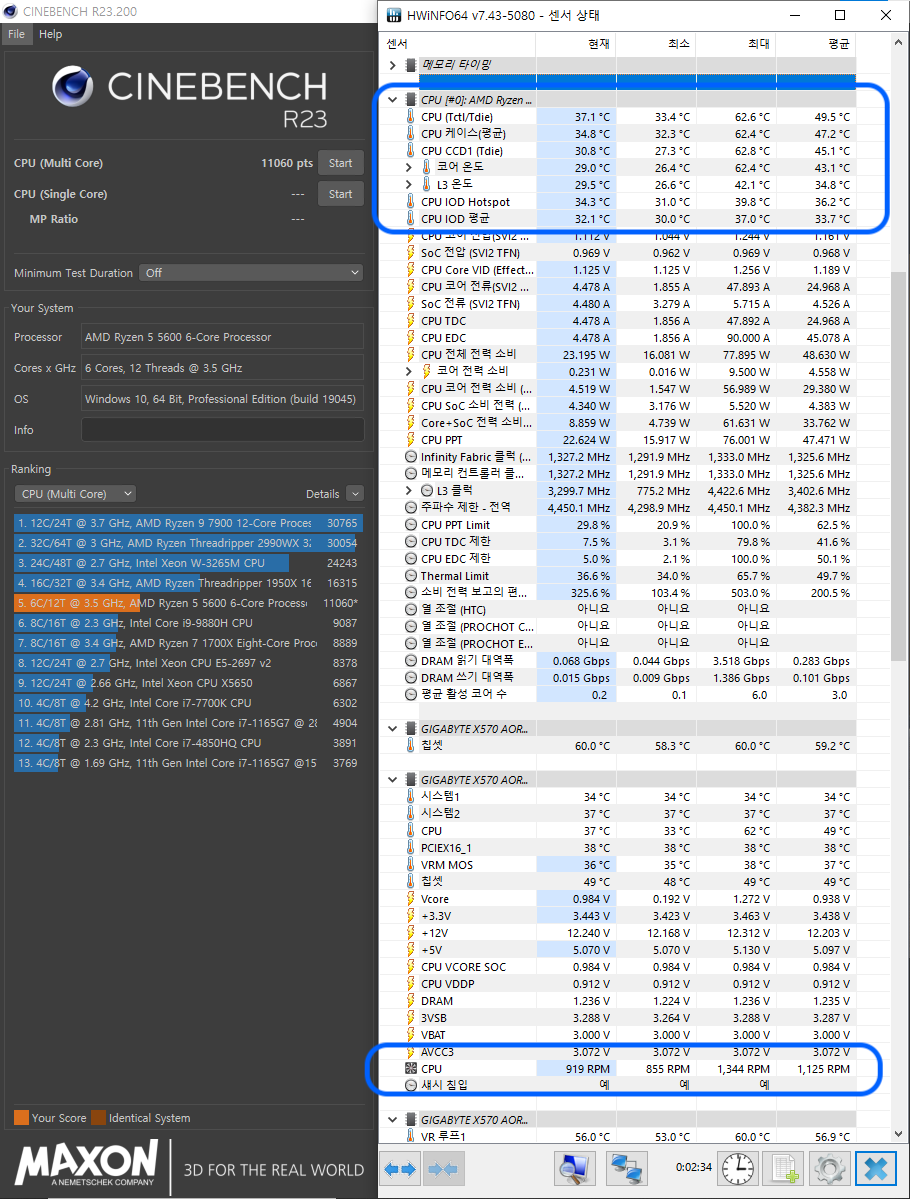Viewport: 910px width, 1199px height.
Task: Select ranking entry Intel Xeon W-3265M CPU
Action: (188, 563)
